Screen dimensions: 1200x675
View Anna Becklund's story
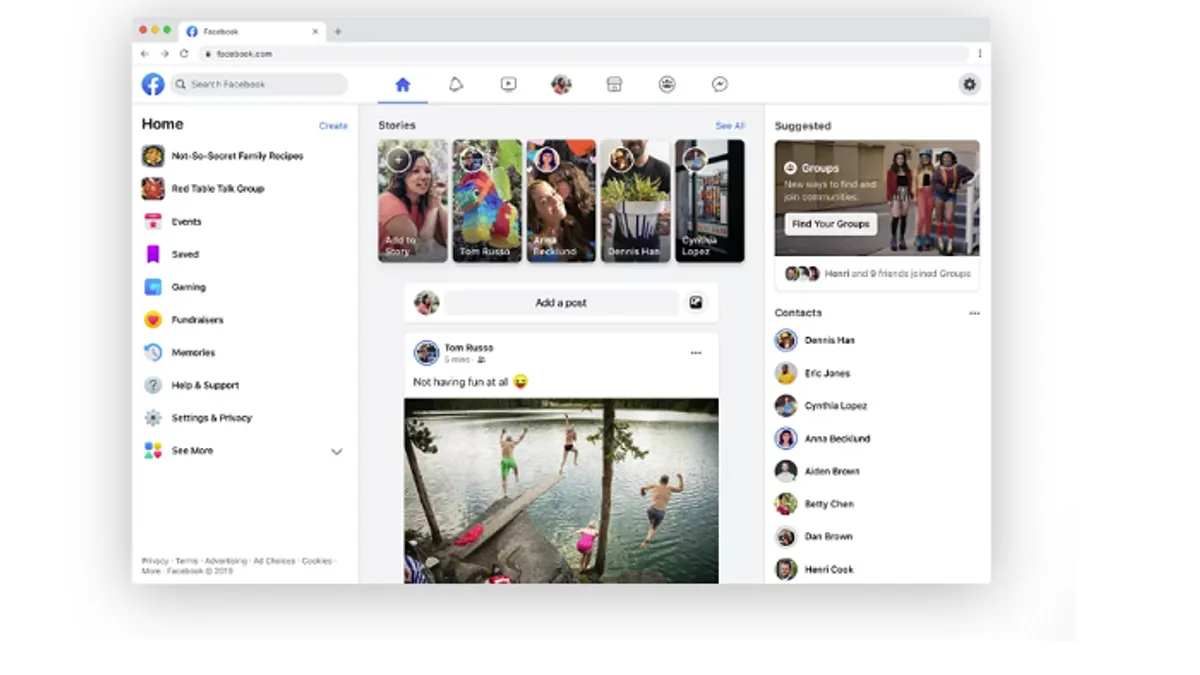click(562, 201)
